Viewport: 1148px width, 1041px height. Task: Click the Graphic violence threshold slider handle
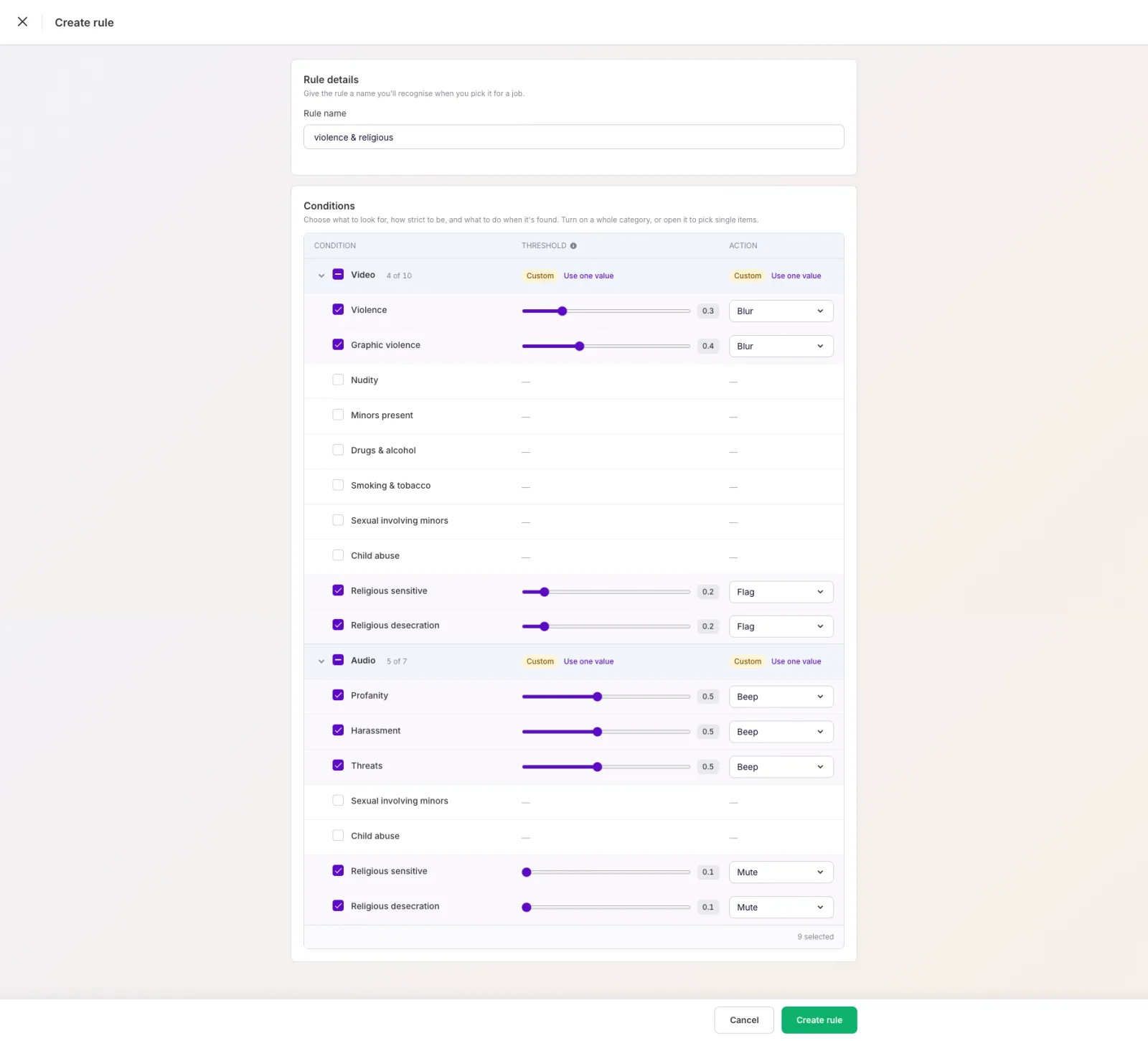point(580,347)
